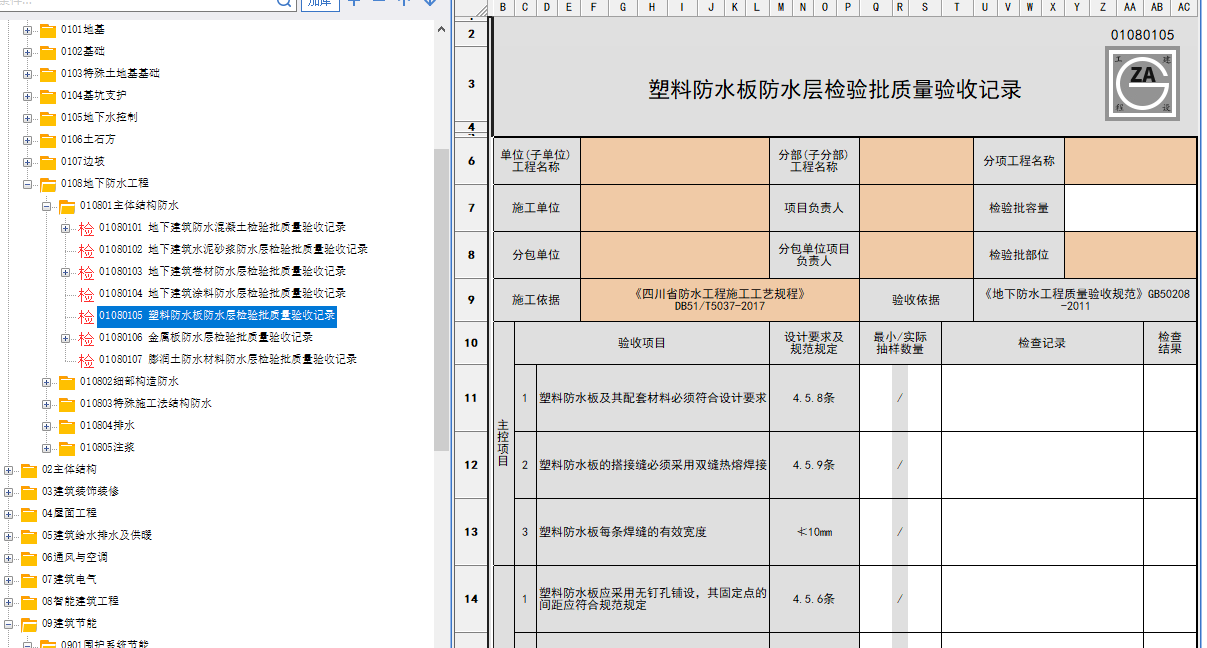Click the folder icon beside 0103特殊土地基基础
Image resolution: width=1207 pixels, height=648 pixels.
click(x=48, y=74)
